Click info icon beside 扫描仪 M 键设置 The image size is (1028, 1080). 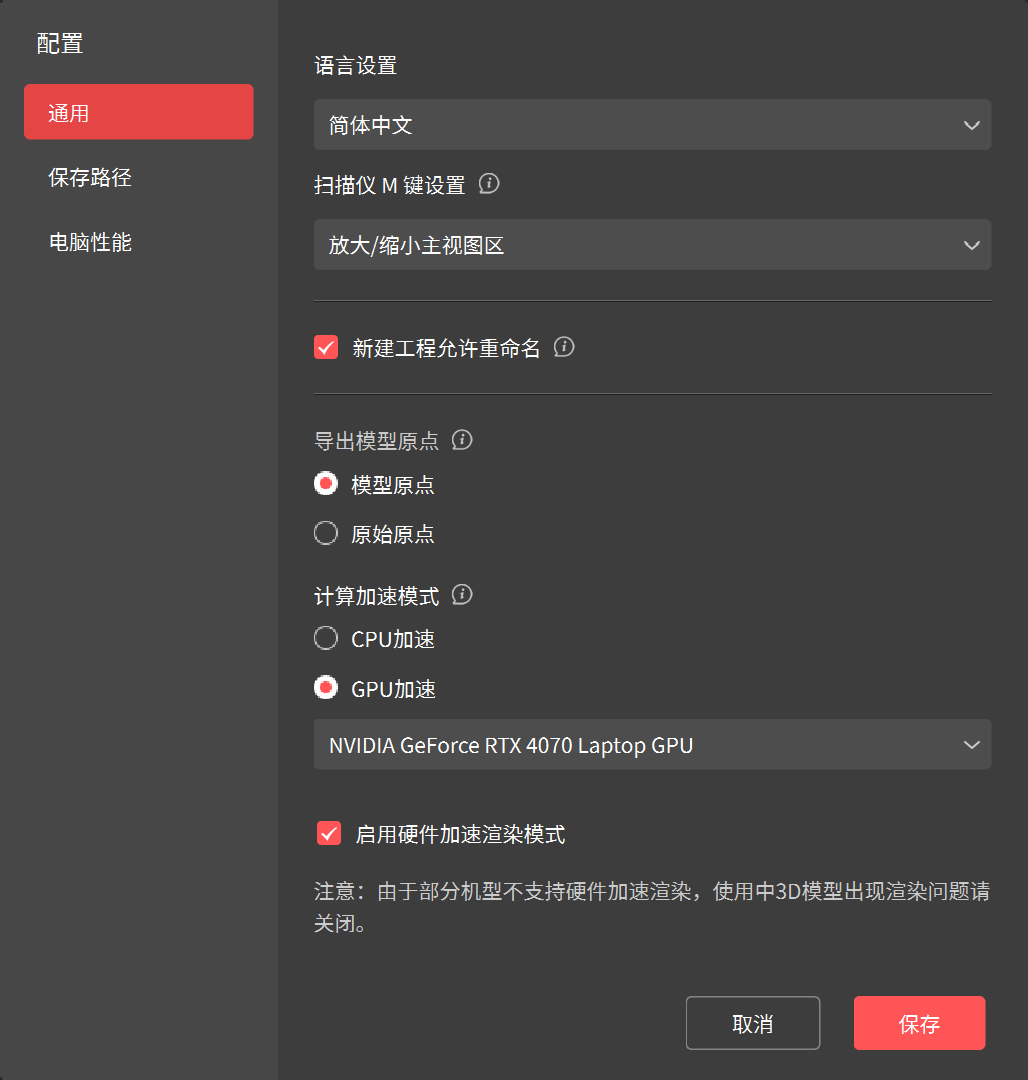coord(489,184)
